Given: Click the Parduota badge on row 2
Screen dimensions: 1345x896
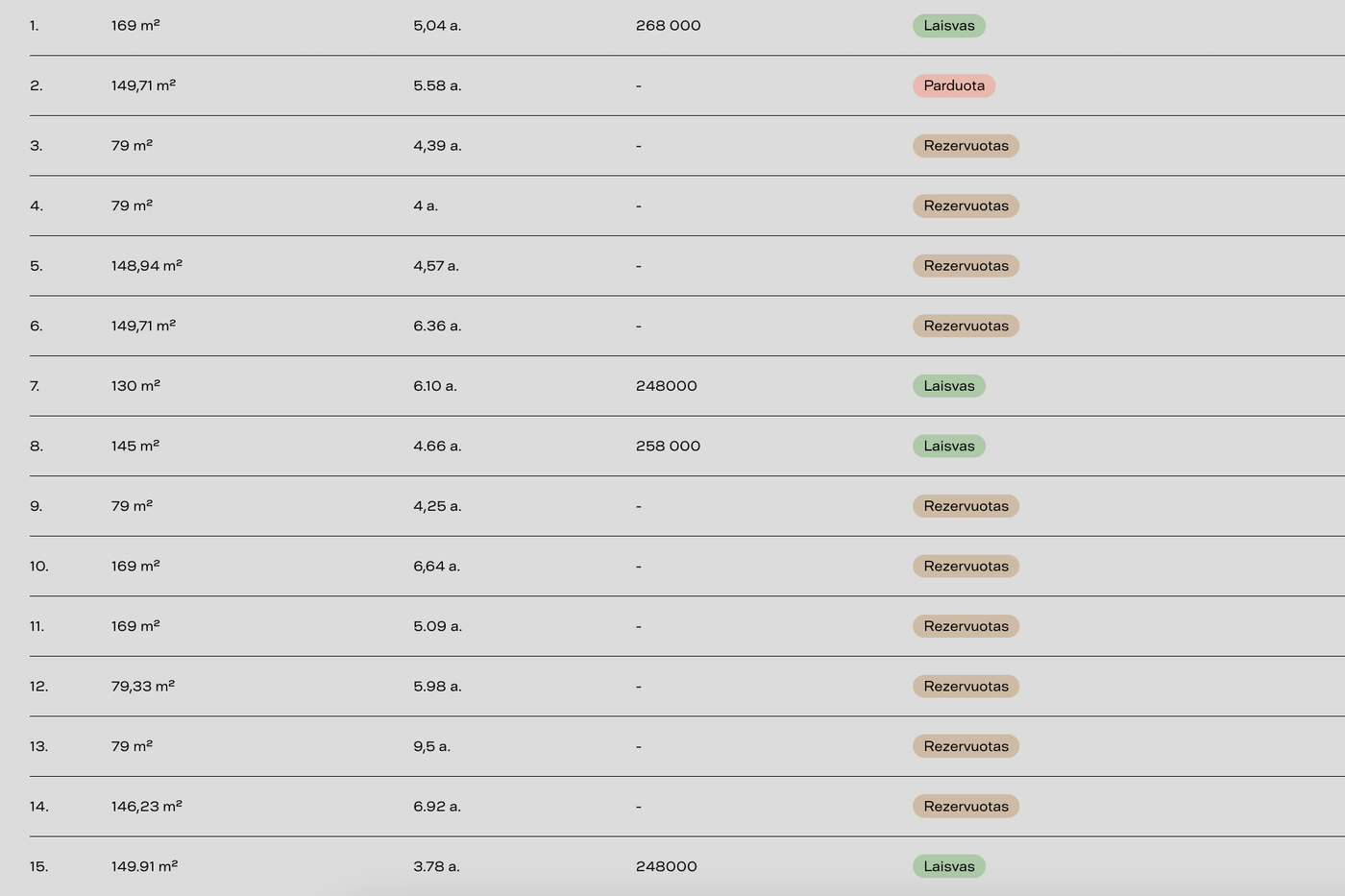Looking at the screenshot, I should pyautogui.click(x=953, y=85).
